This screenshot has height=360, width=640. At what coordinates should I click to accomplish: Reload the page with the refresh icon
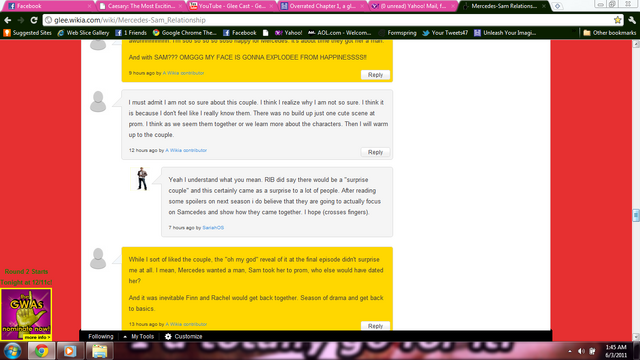tap(34, 20)
